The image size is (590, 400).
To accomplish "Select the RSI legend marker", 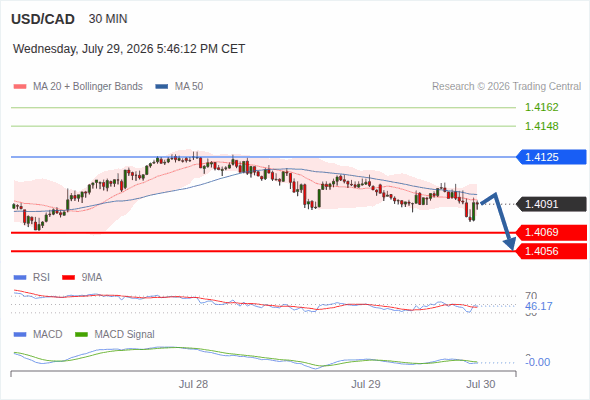I will 20,278.
